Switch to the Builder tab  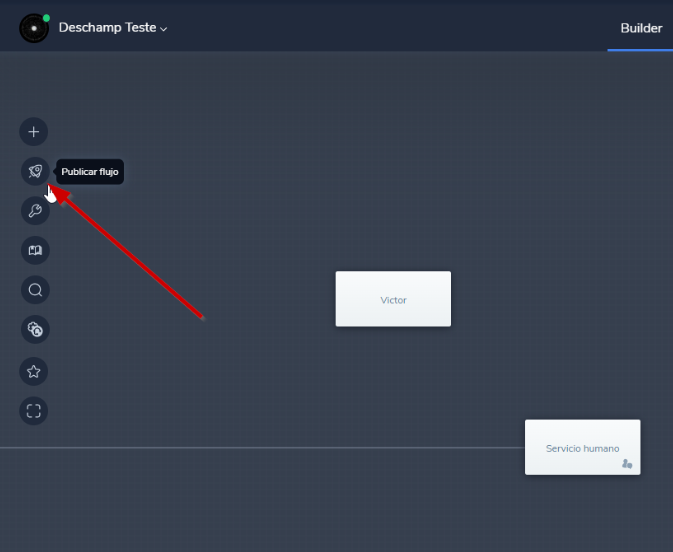click(641, 28)
